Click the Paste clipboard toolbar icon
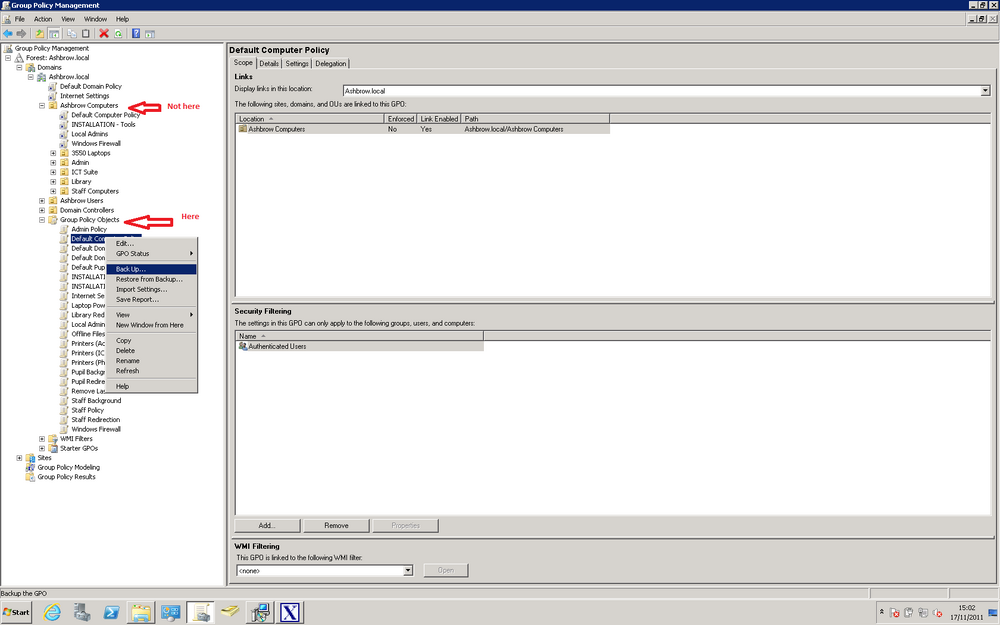The height and width of the screenshot is (625, 1000). tap(85, 33)
